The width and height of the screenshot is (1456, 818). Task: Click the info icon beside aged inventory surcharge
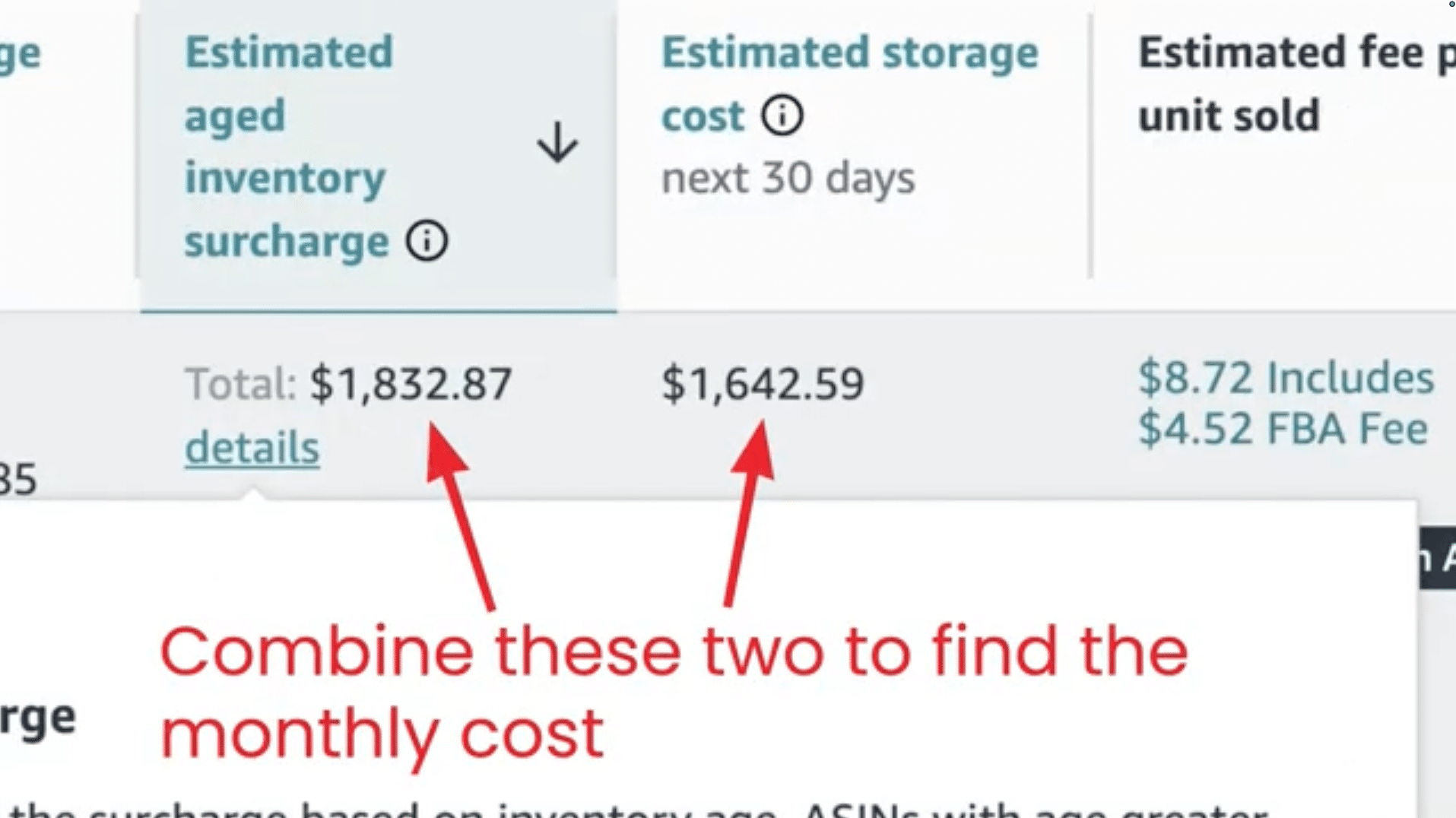coord(428,241)
